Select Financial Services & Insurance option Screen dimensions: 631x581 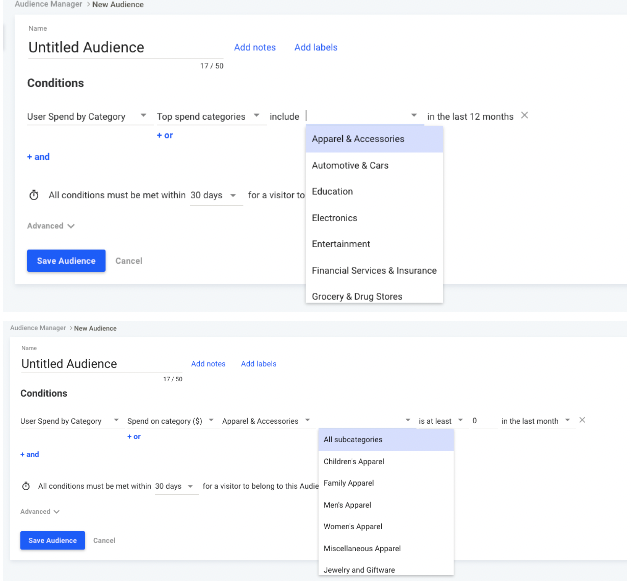[374, 270]
